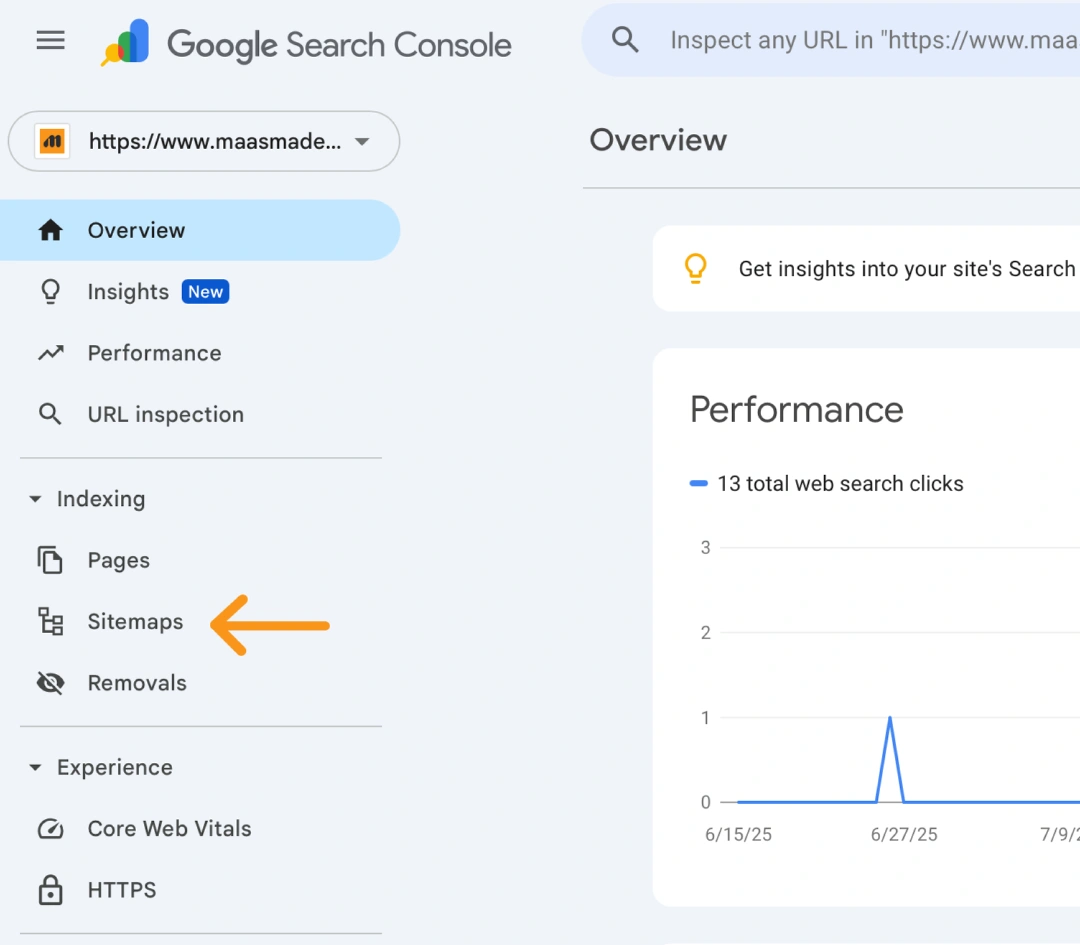Click the URL inspection magnifier icon
This screenshot has height=945, width=1080.
pyautogui.click(x=50, y=414)
